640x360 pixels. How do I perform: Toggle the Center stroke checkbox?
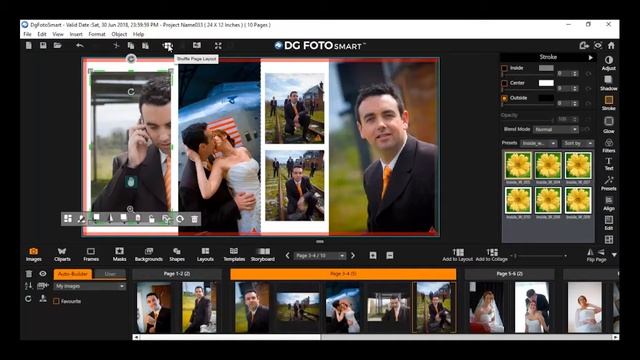pos(504,83)
